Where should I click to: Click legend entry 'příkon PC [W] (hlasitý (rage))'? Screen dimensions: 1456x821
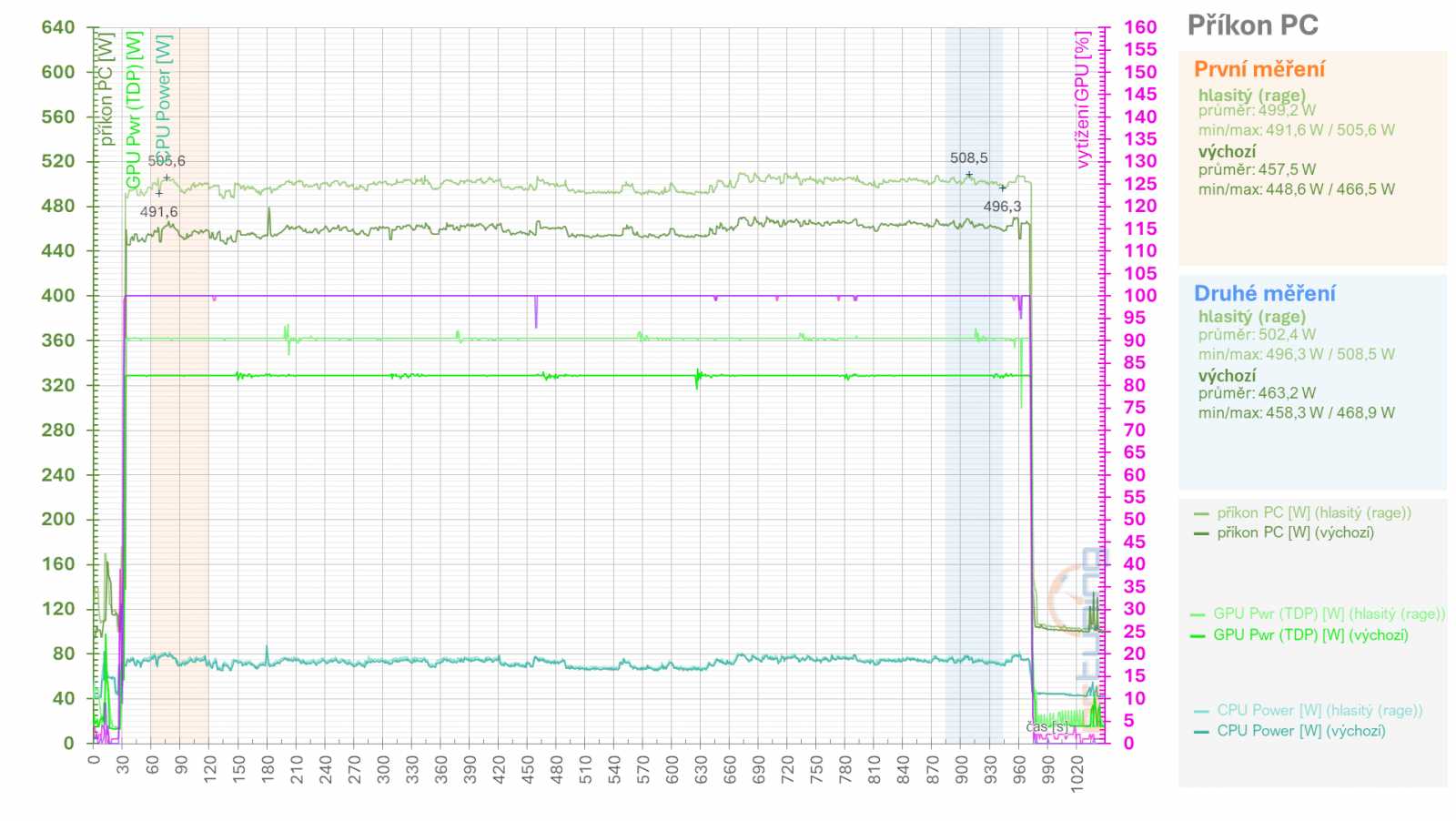pos(1314,512)
